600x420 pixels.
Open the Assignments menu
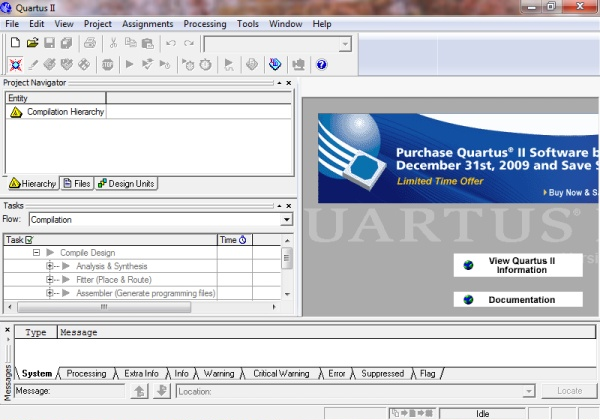coord(148,24)
